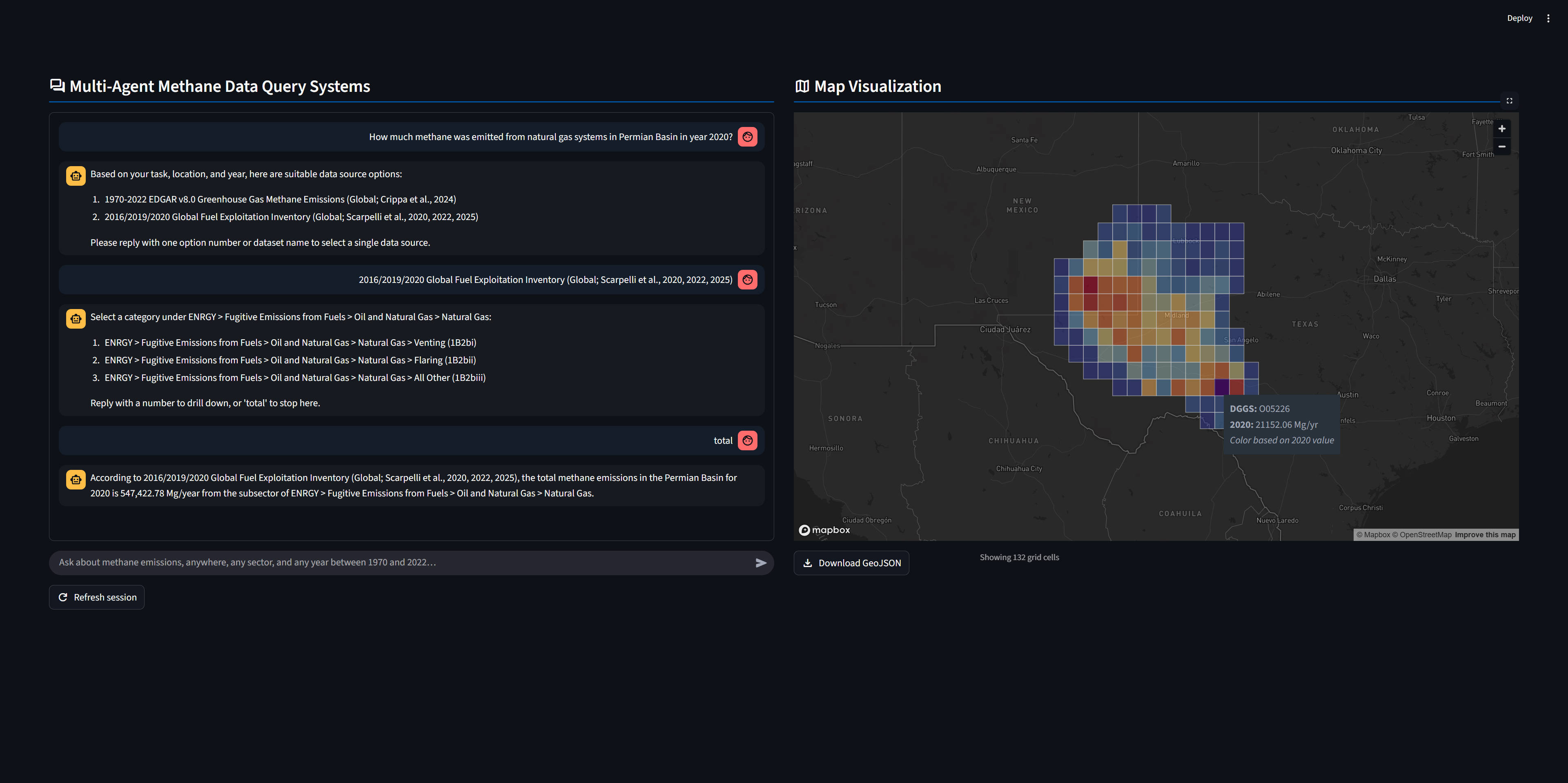Refresh the session
The height and width of the screenshot is (783, 1568).
pos(97,597)
